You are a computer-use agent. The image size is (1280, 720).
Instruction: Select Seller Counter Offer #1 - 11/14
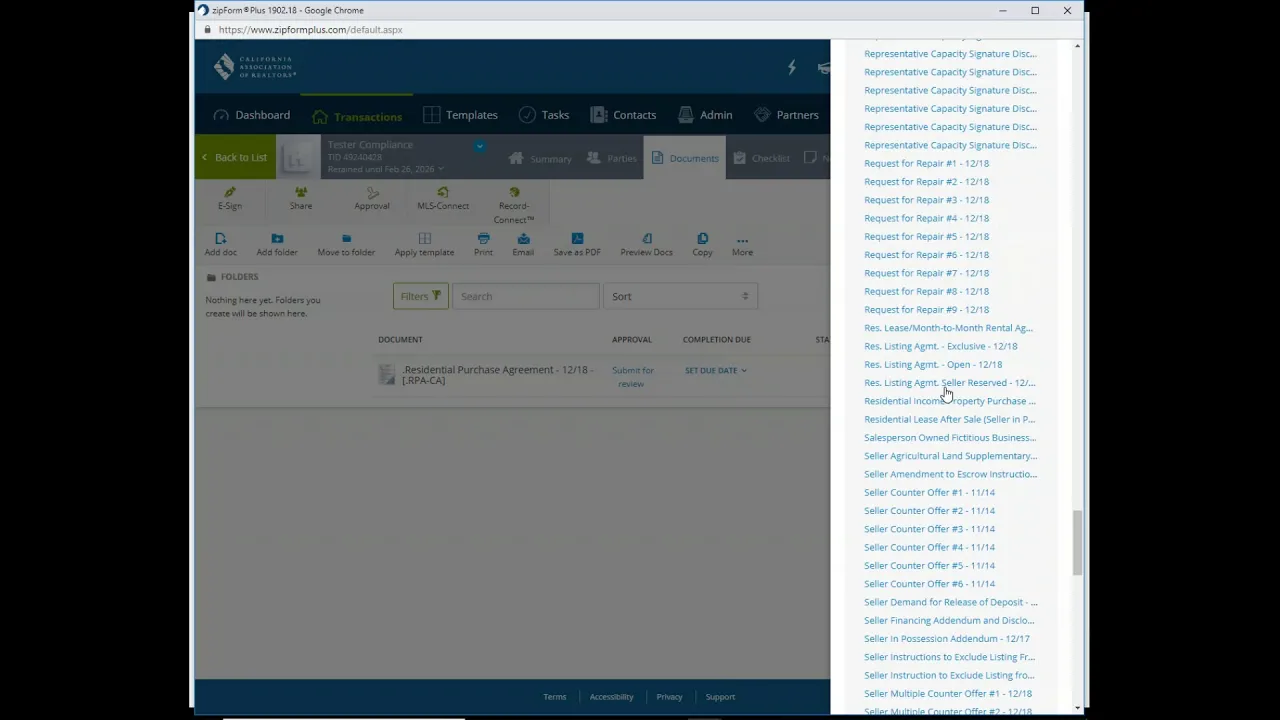click(x=929, y=492)
